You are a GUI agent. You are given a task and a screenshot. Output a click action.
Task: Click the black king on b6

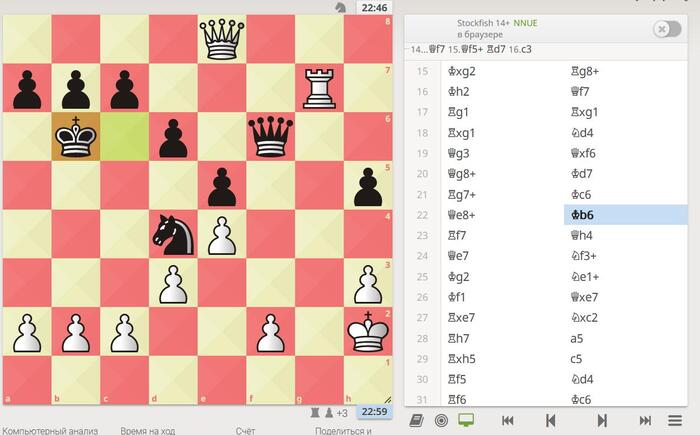click(74, 137)
